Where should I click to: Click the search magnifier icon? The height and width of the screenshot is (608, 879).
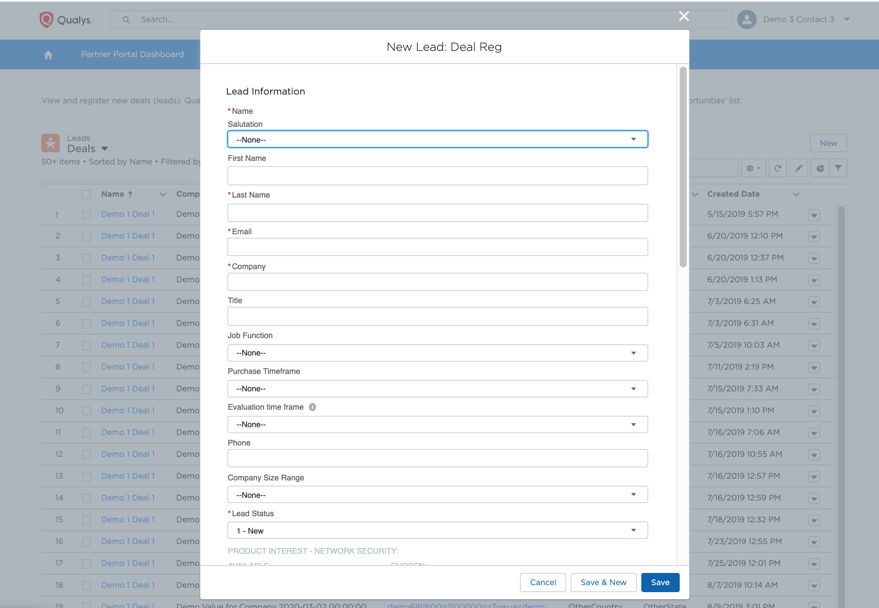[x=126, y=20]
